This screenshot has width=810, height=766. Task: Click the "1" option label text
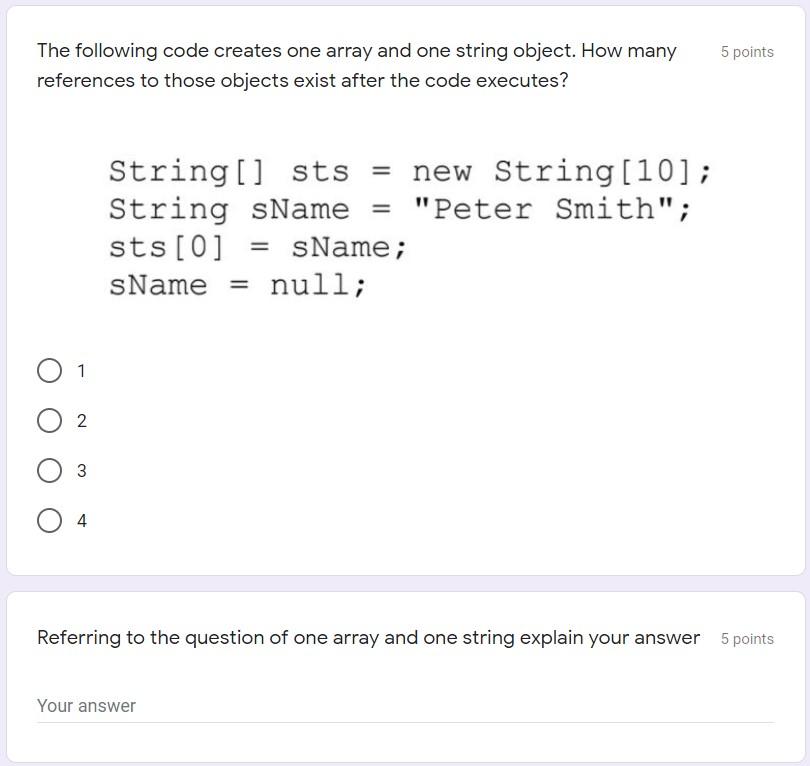click(81, 371)
